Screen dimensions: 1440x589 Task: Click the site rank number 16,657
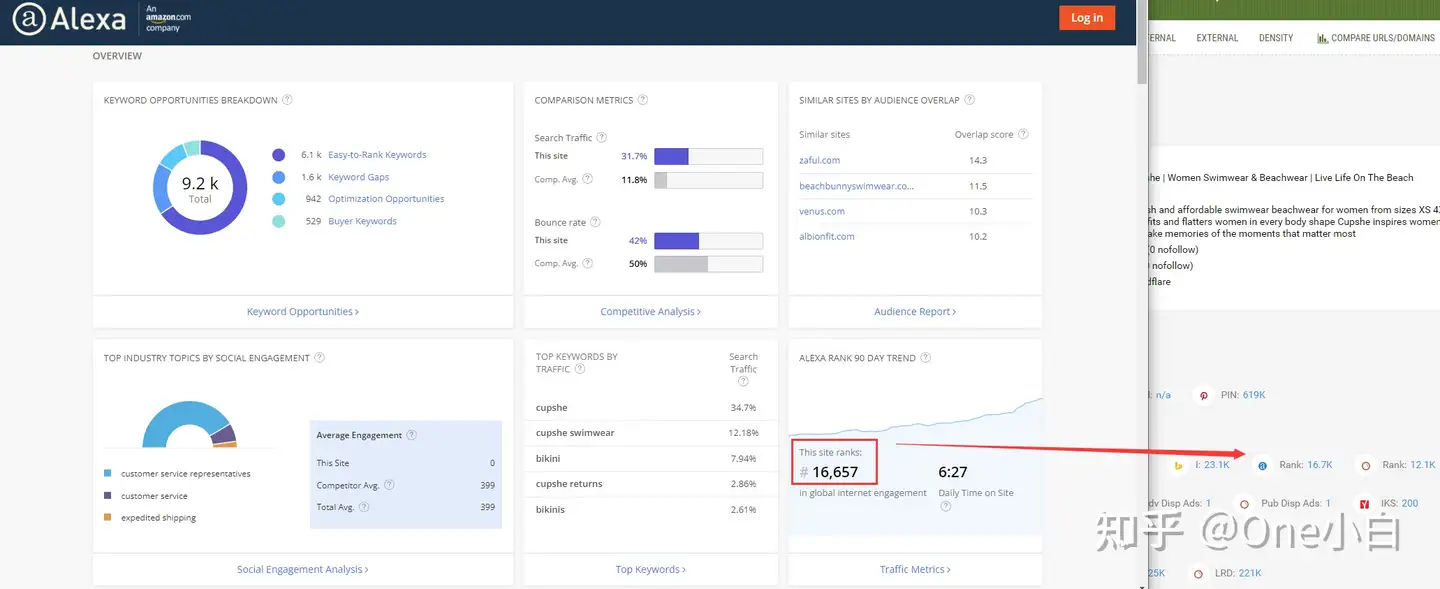(x=835, y=472)
